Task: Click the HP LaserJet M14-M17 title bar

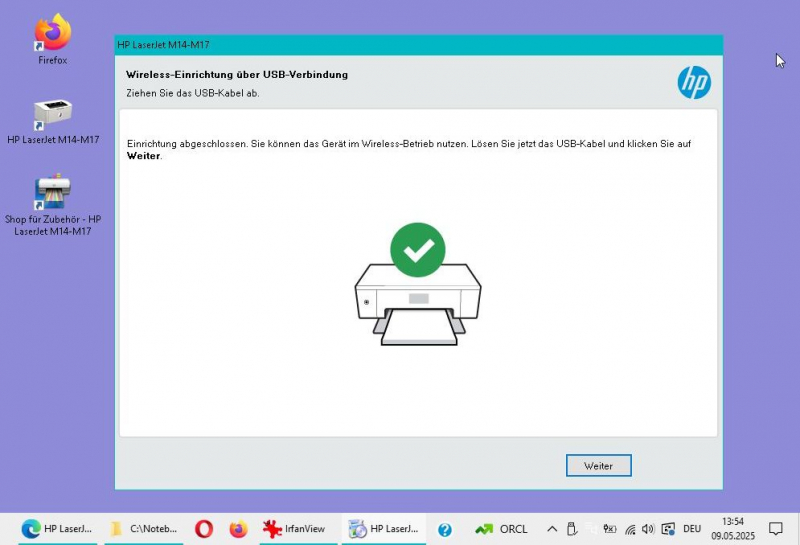Action: click(x=418, y=45)
